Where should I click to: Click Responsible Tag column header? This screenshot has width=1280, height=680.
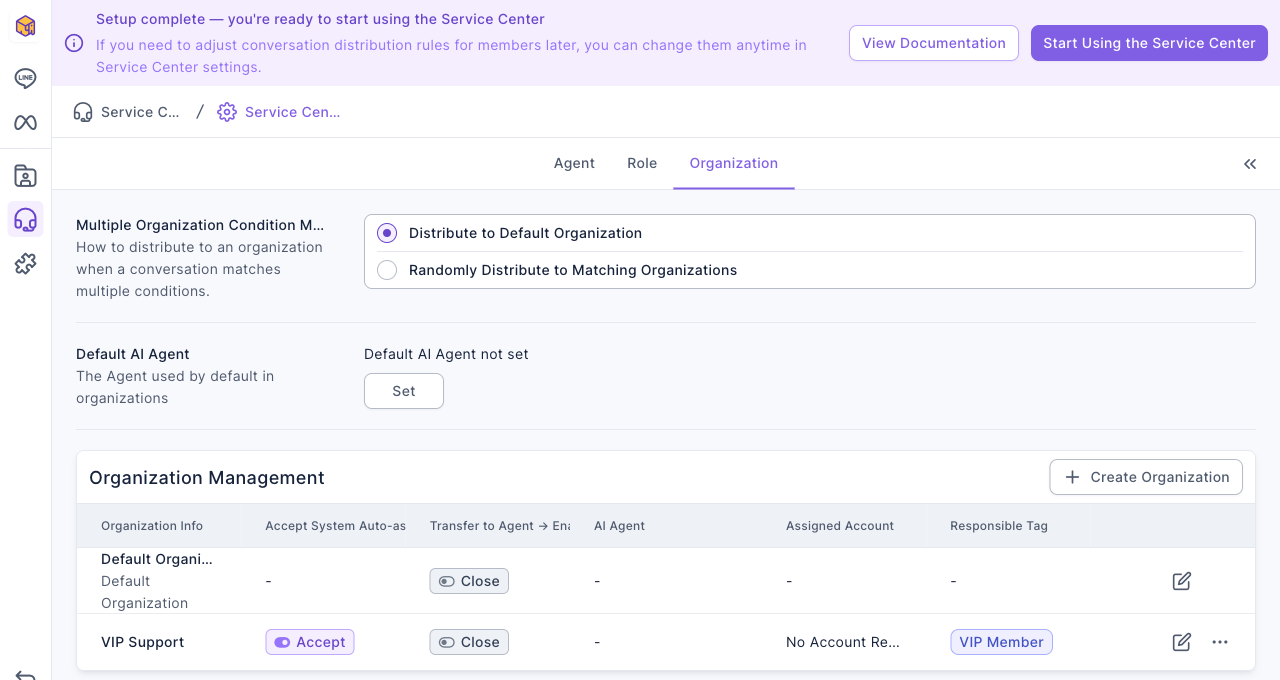(x=999, y=526)
